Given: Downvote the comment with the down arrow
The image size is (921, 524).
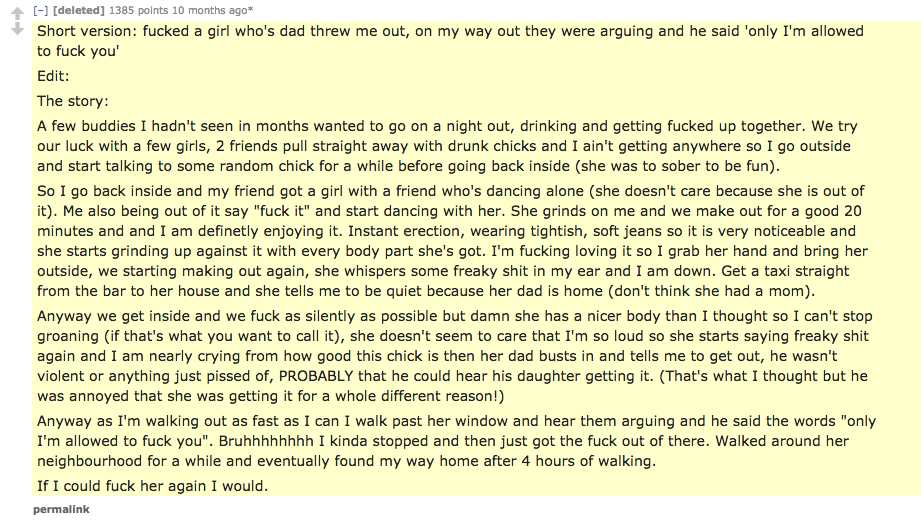Looking at the screenshot, I should [18, 28].
